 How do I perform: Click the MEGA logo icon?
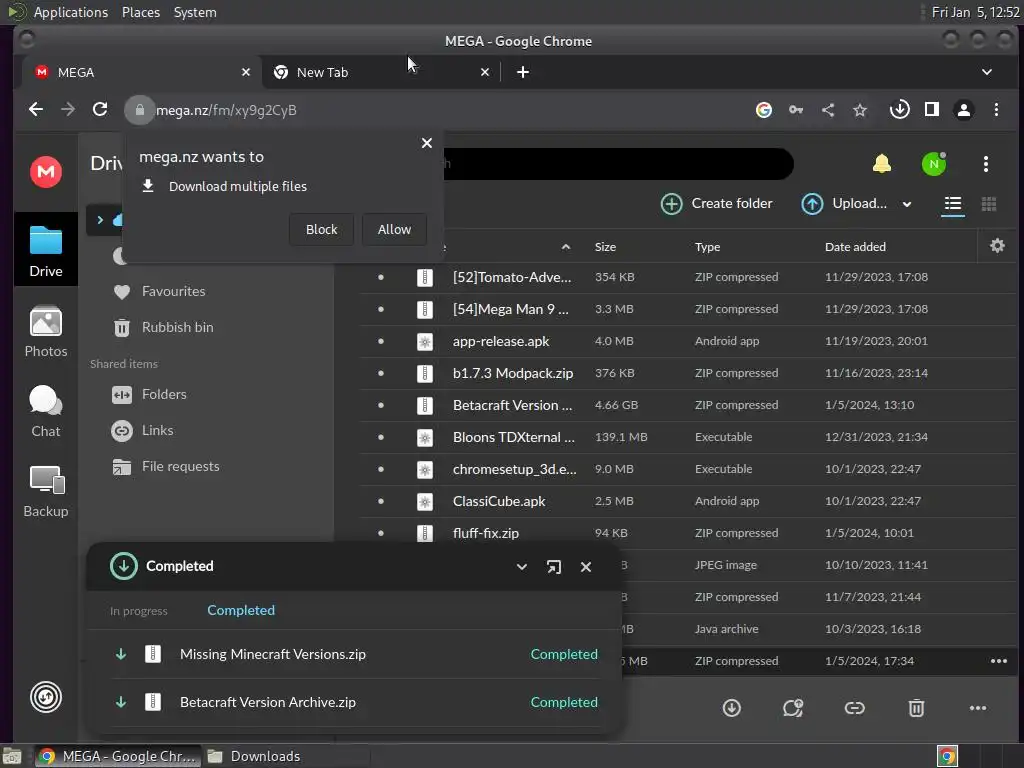point(46,172)
